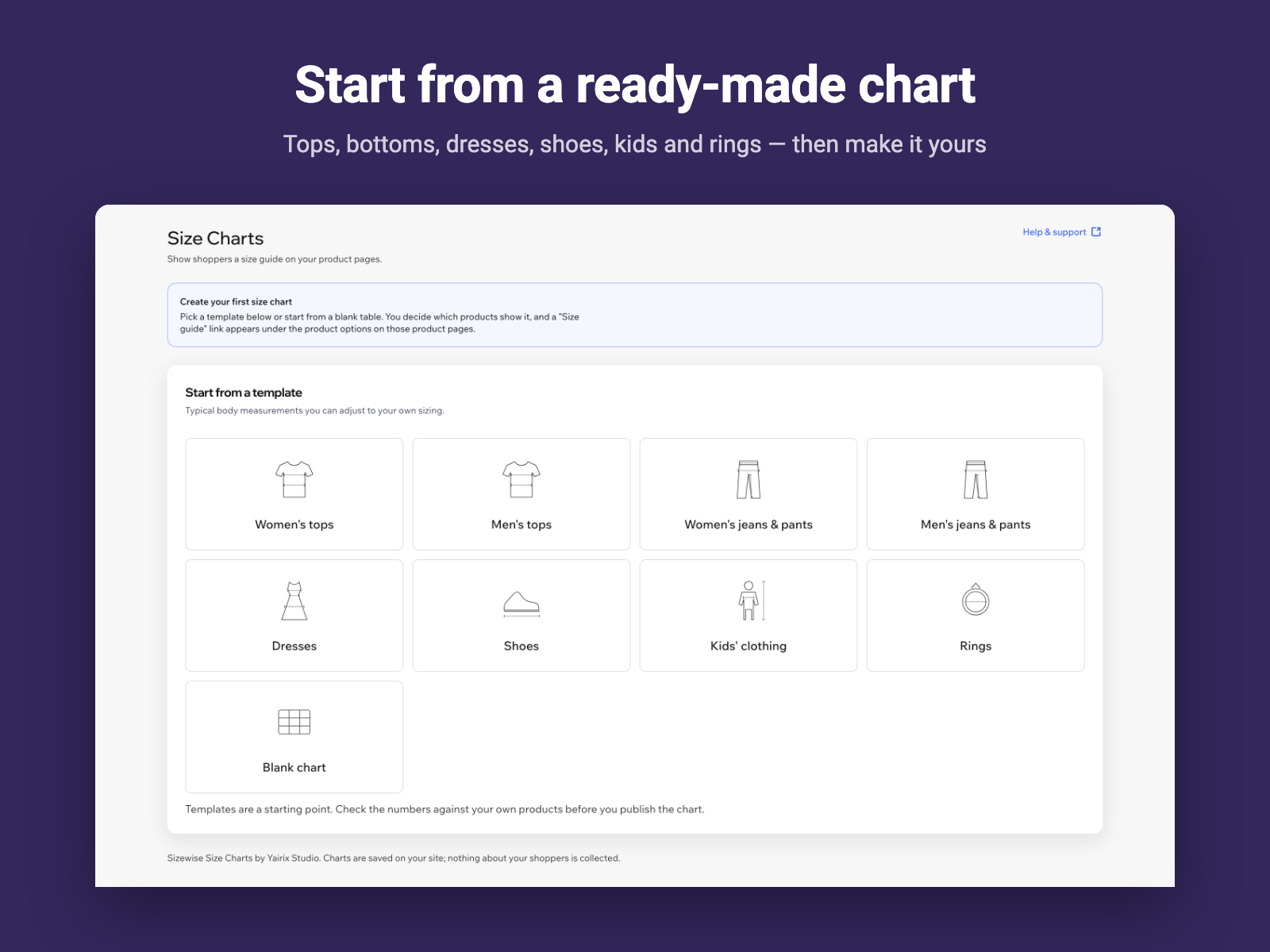The height and width of the screenshot is (952, 1270).
Task: Click the 'Pick a template below' description text
Action: tap(379, 323)
